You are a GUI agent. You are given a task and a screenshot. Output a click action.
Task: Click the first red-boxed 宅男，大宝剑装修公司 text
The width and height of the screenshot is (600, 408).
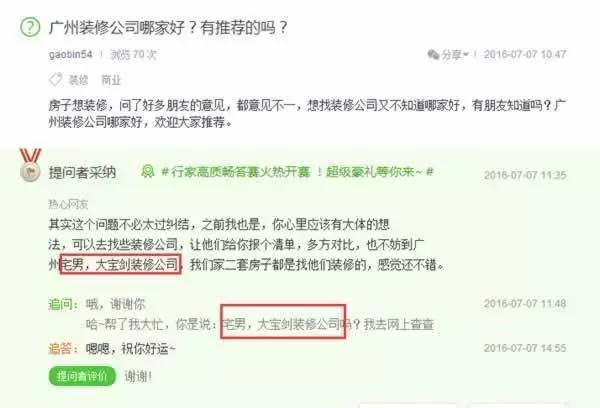(120, 264)
